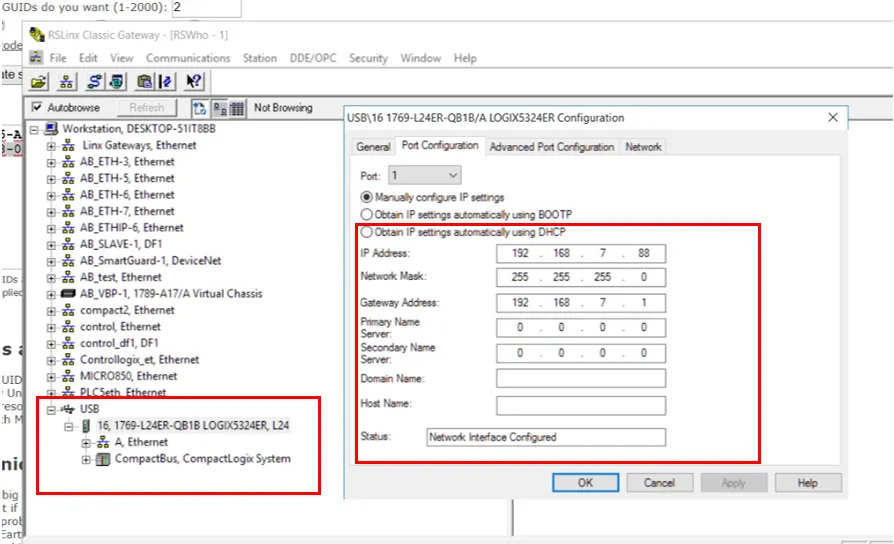Click the 1769-L24ER controller module icon
Viewport: 894px width, 544px height.
point(86,425)
